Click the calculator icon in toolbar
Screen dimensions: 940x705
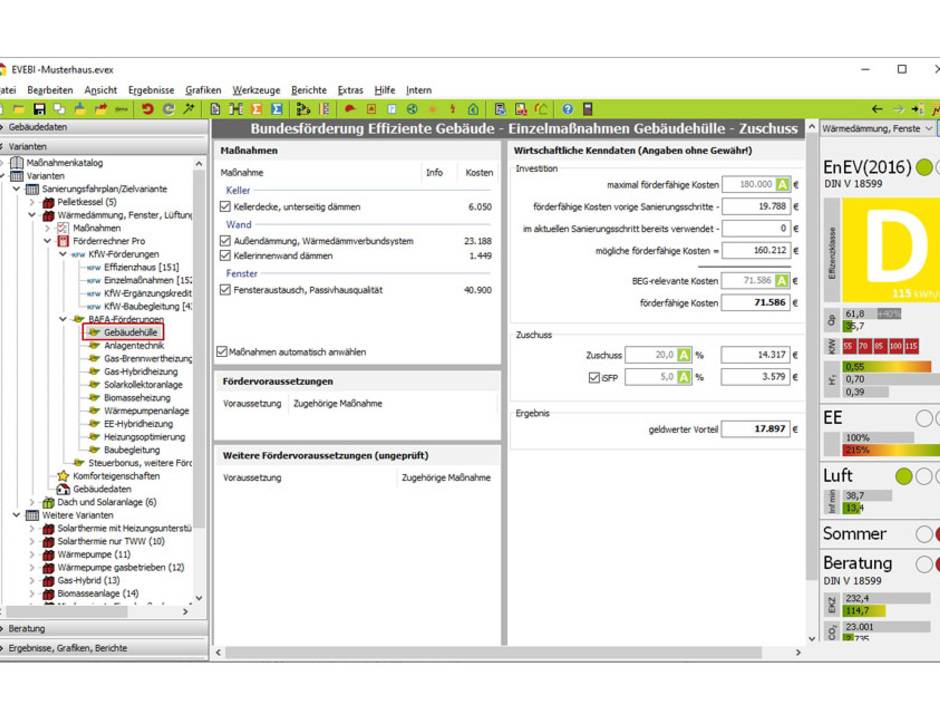pyautogui.click(x=588, y=109)
